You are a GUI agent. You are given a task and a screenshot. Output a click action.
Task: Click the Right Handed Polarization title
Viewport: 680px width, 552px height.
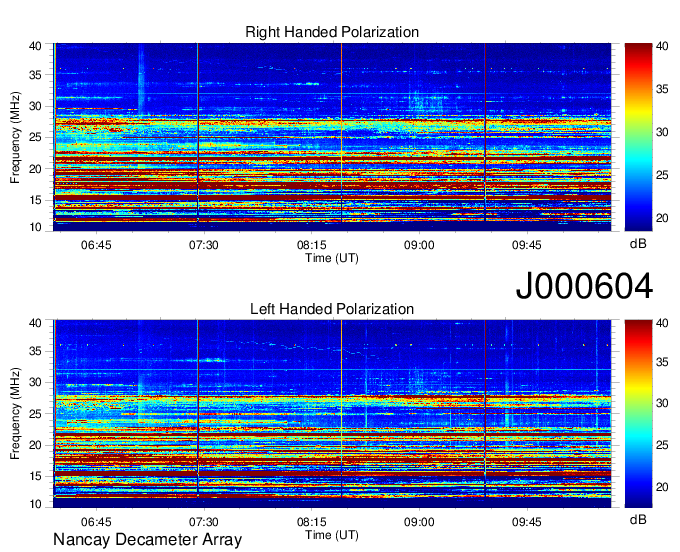point(332,32)
